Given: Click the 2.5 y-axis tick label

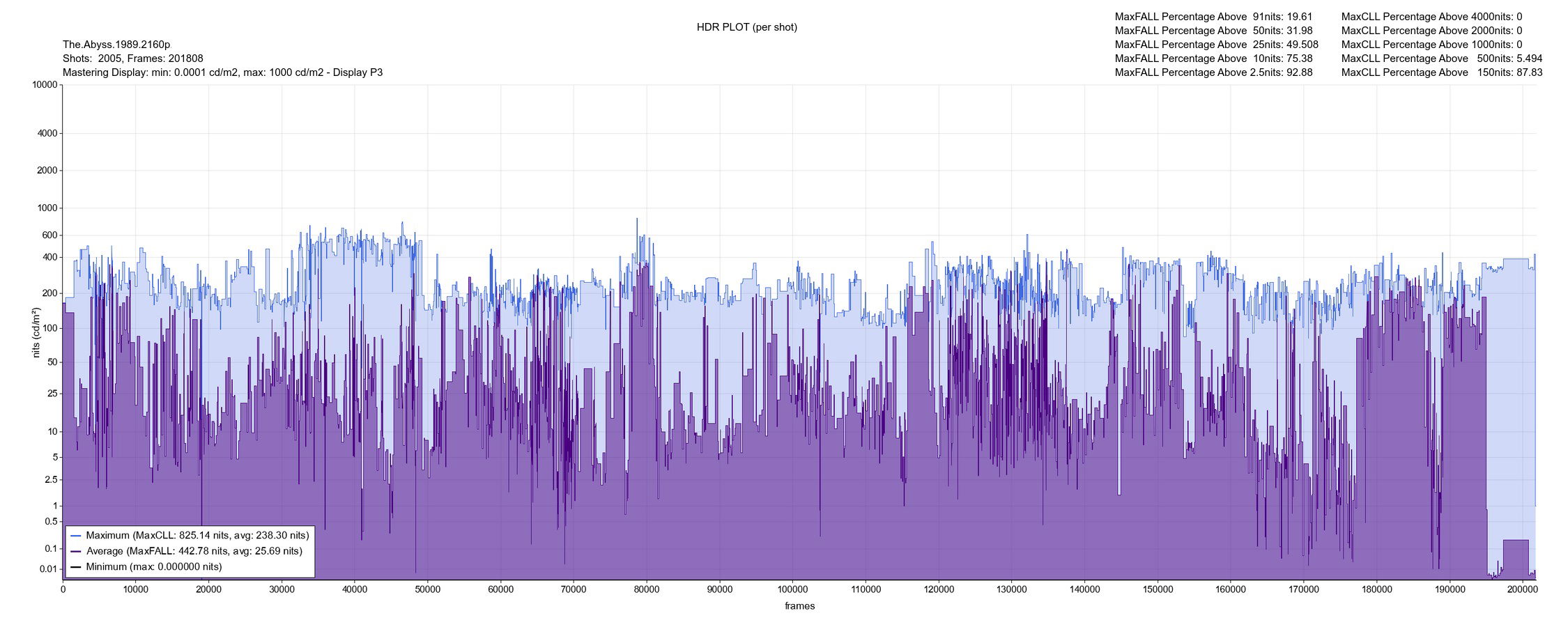Looking at the screenshot, I should pyautogui.click(x=51, y=480).
